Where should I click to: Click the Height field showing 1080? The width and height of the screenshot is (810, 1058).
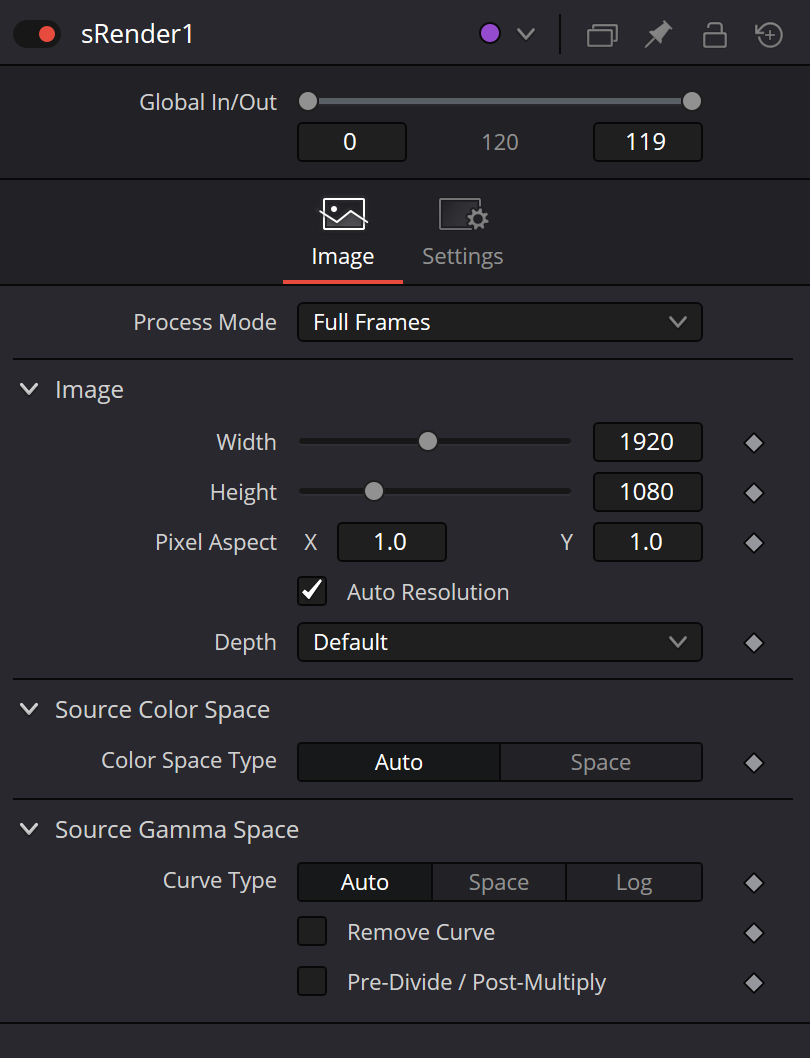[647, 492]
